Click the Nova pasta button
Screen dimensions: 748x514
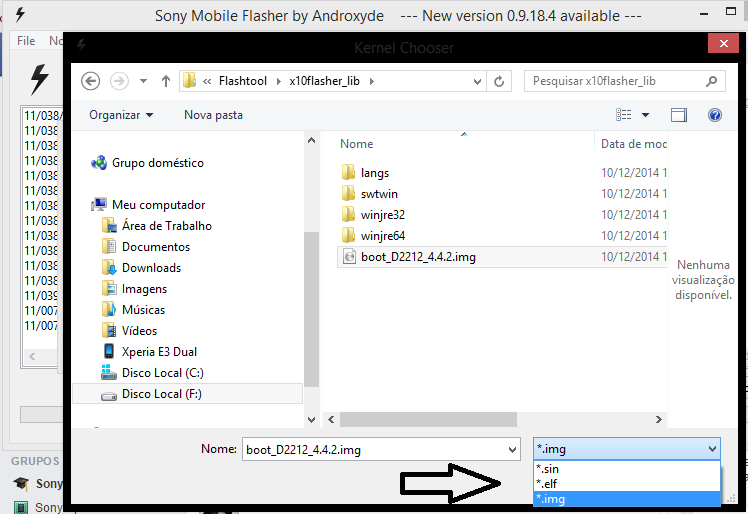coord(213,115)
